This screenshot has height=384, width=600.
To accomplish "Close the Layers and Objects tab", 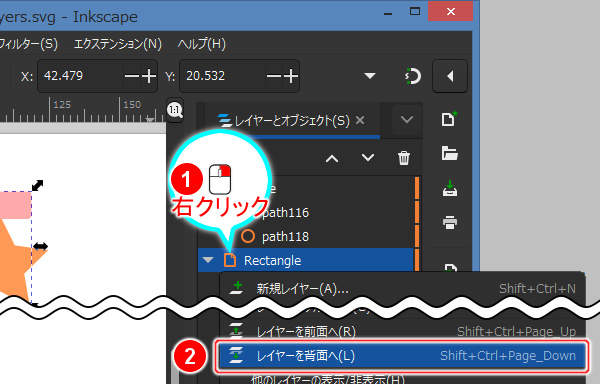I will click(360, 120).
